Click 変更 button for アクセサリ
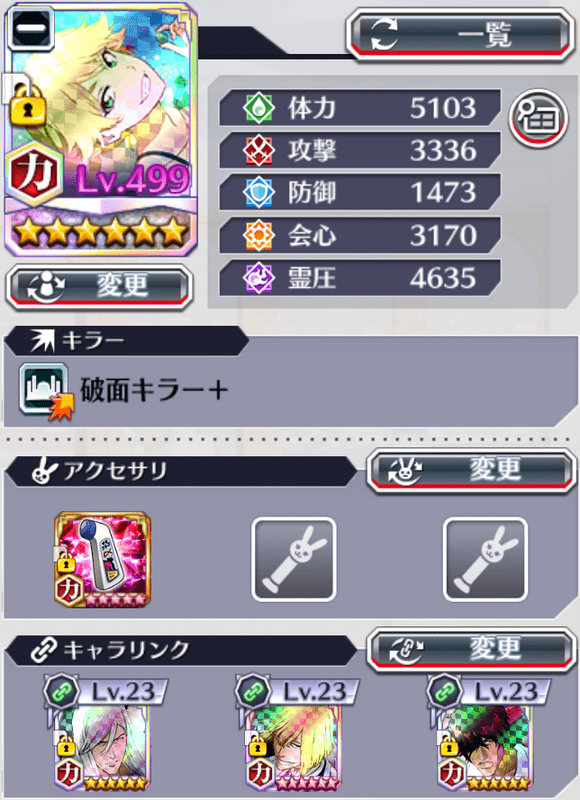The height and width of the screenshot is (800, 580). (x=470, y=470)
